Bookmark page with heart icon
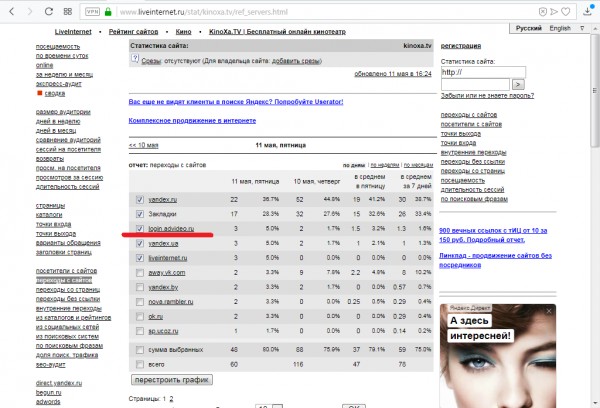 coord(566,12)
